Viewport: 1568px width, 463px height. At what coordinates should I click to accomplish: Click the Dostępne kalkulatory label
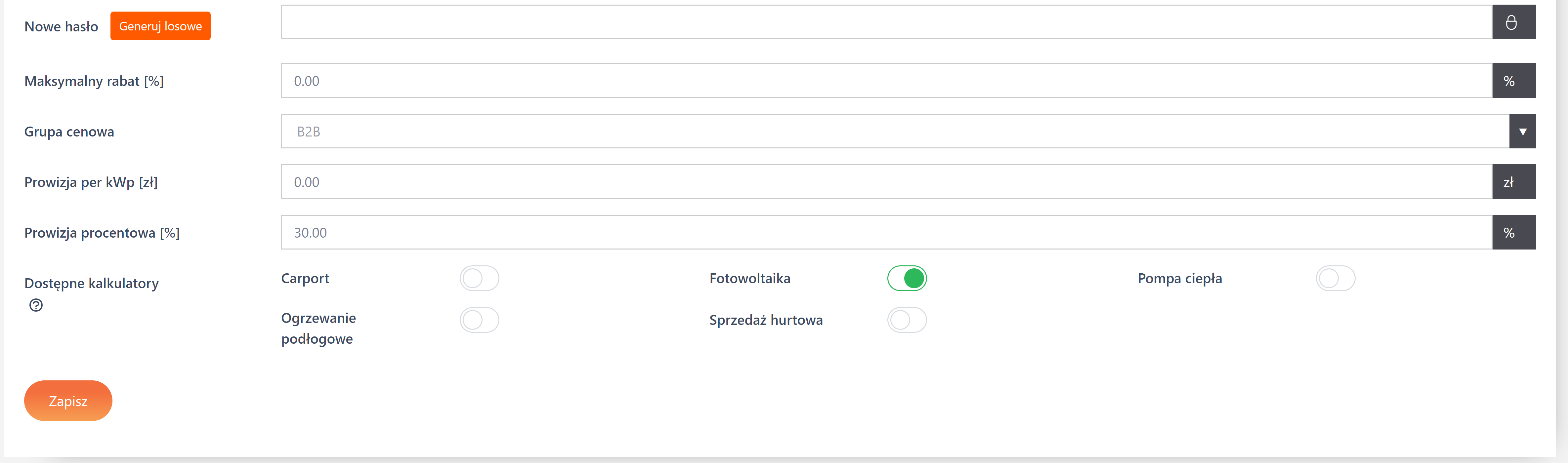point(91,284)
